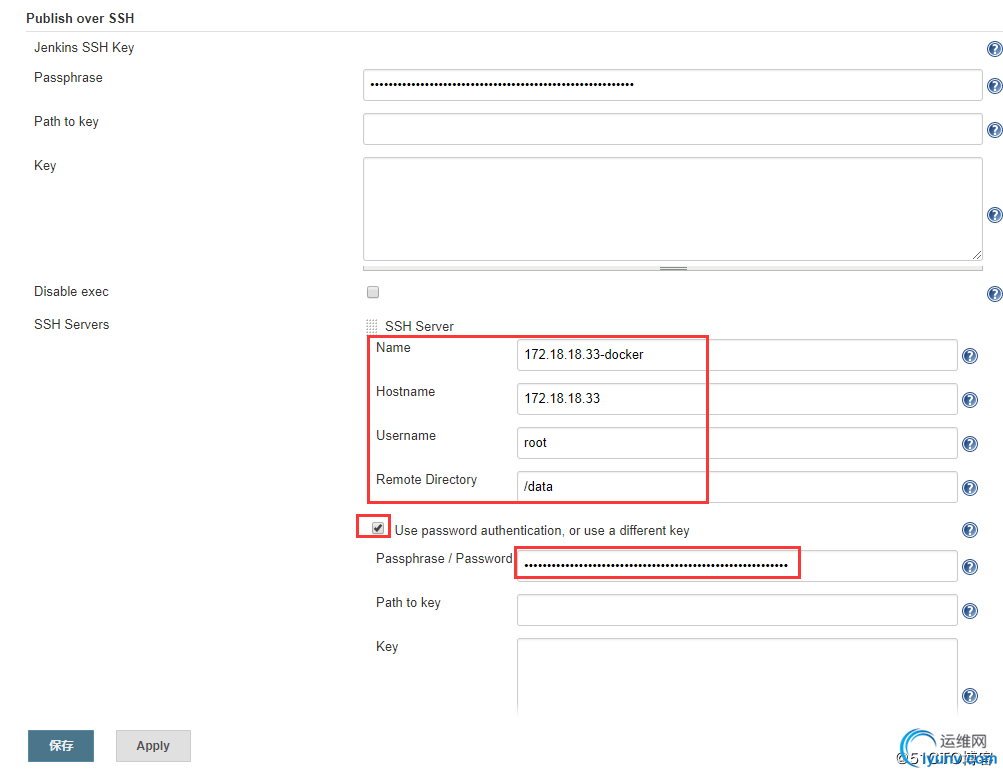Screen dimensions: 1003x775
Task: Open help for password authentication checkbox
Action: (x=970, y=530)
